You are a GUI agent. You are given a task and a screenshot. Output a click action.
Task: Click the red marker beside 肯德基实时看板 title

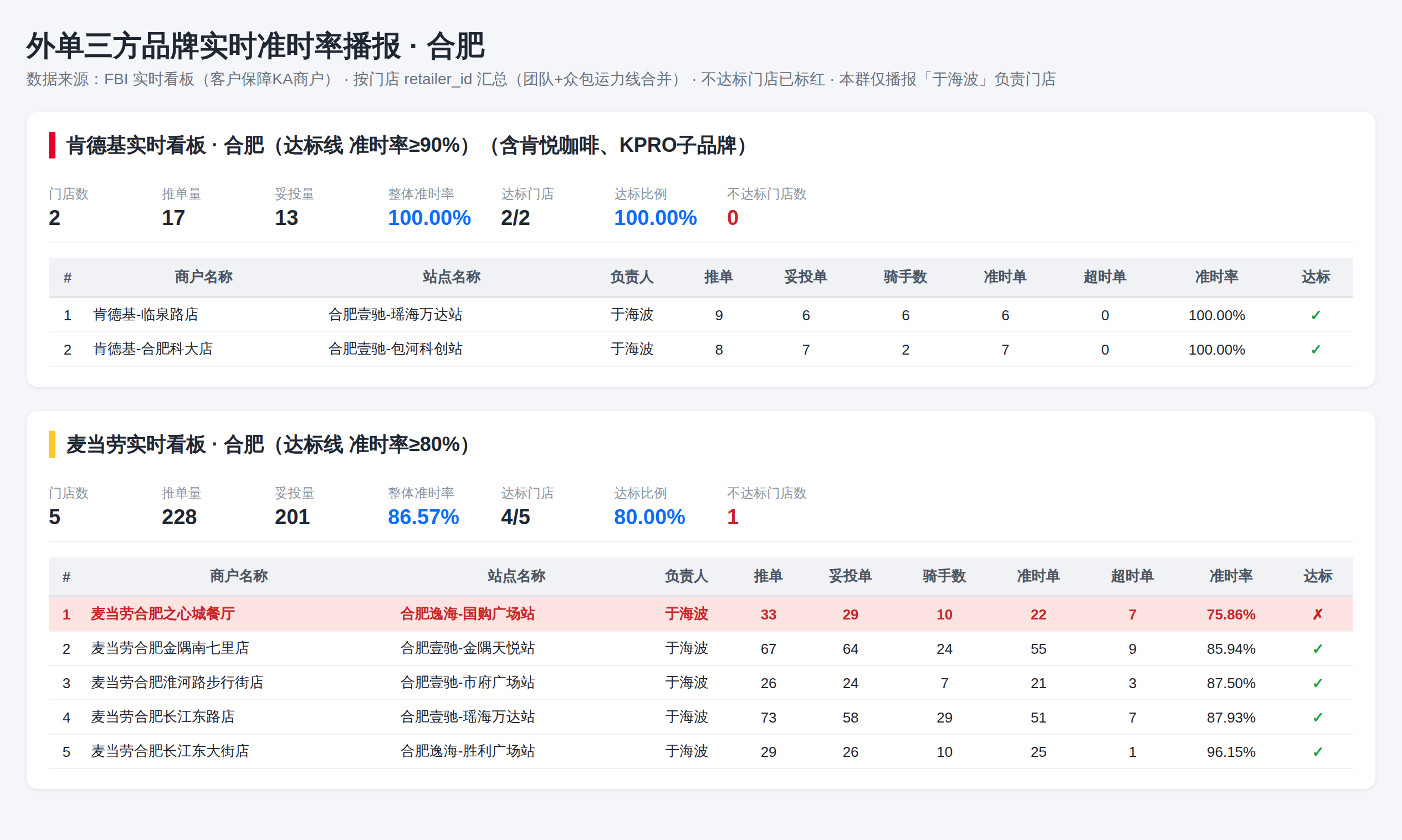[x=52, y=145]
